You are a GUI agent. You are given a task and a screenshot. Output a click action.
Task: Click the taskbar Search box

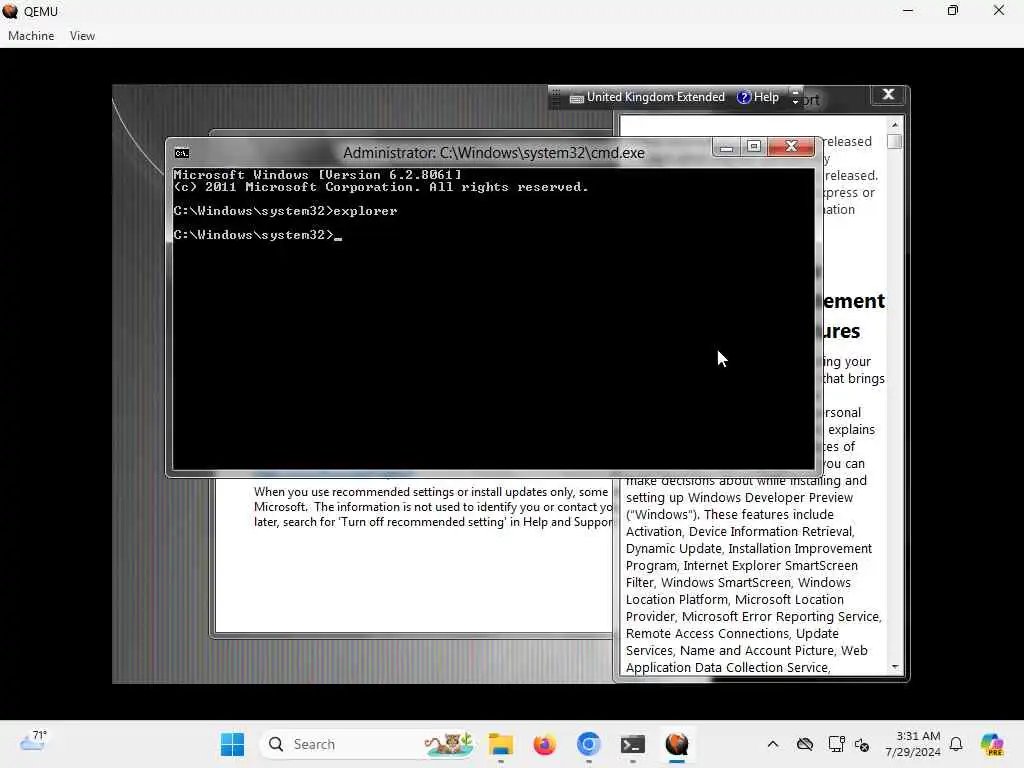[367, 744]
